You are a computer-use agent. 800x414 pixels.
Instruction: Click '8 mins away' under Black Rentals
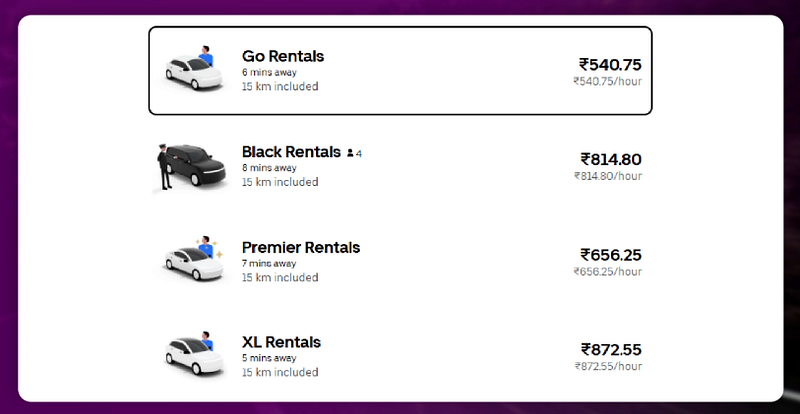tap(269, 168)
